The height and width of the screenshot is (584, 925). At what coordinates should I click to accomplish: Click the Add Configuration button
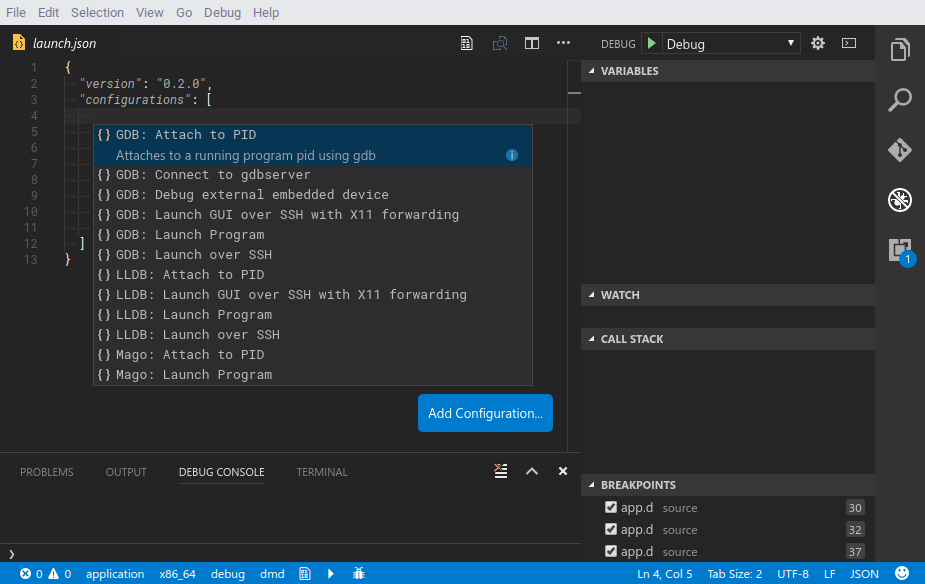[x=485, y=412]
